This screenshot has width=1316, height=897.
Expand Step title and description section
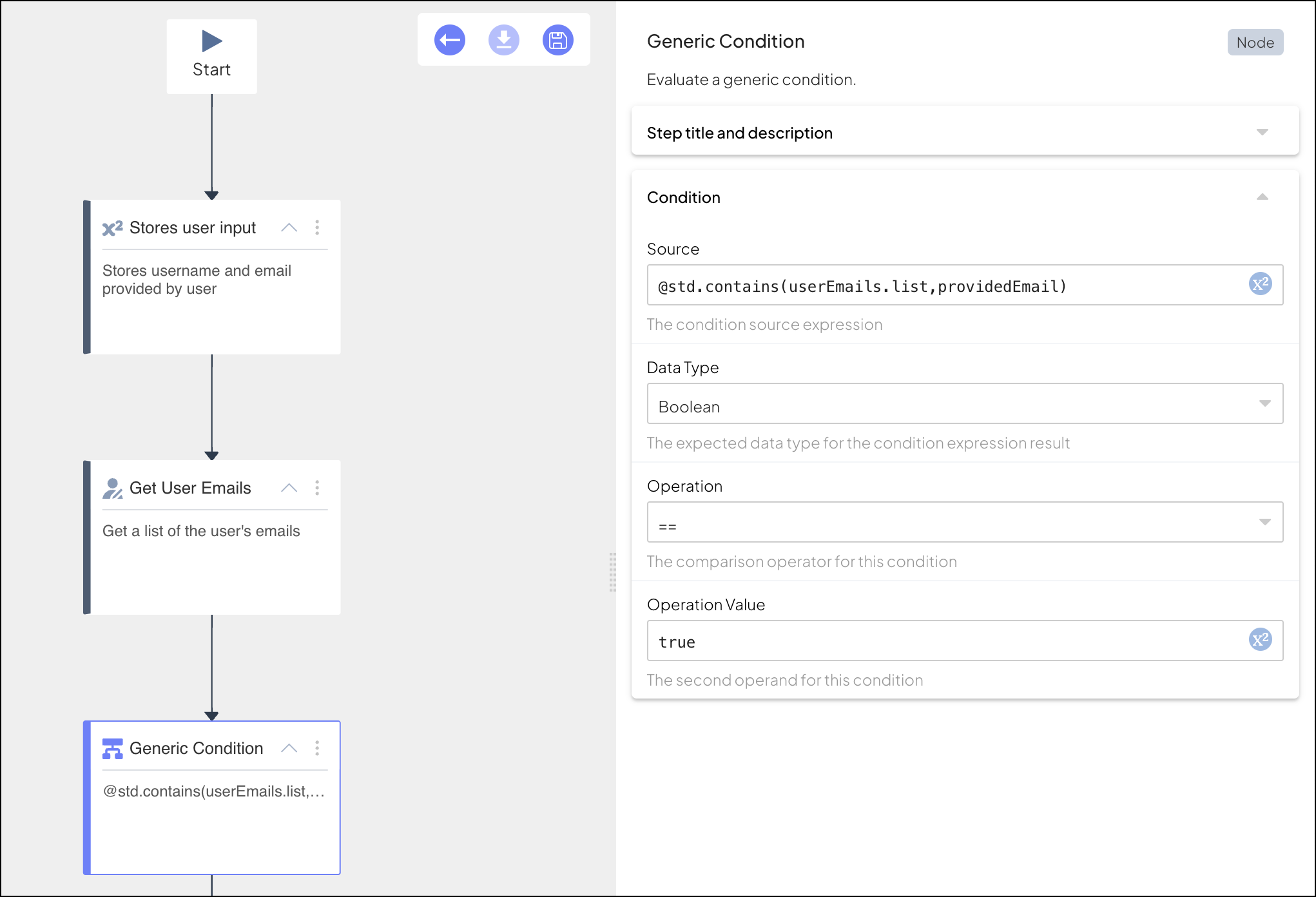[x=1262, y=132]
